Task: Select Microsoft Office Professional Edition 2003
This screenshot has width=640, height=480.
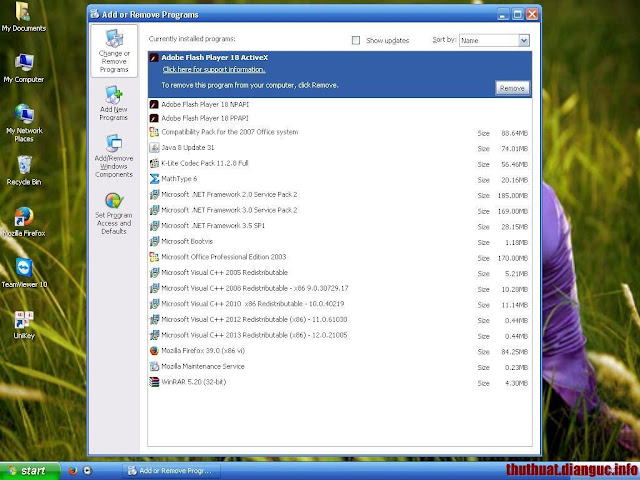Action: point(340,257)
